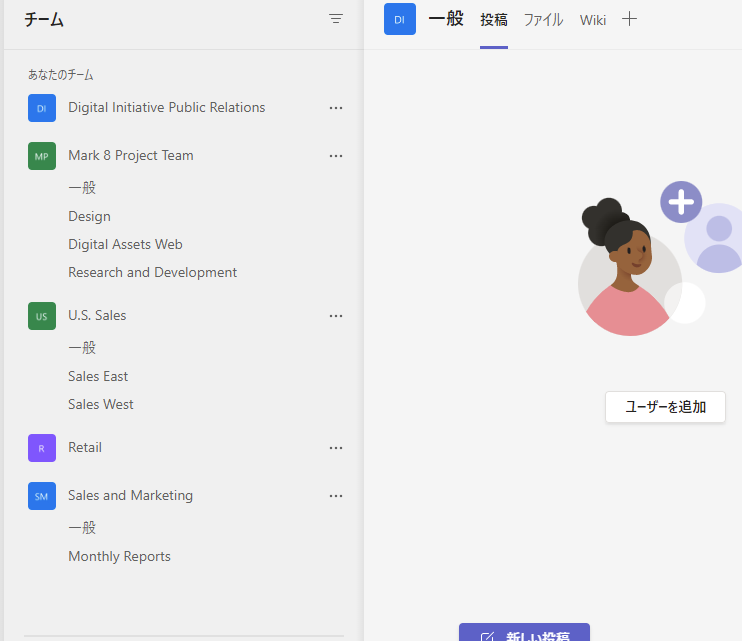742x641 pixels.
Task: Open the Research and Development channel
Action: pyautogui.click(x=152, y=272)
